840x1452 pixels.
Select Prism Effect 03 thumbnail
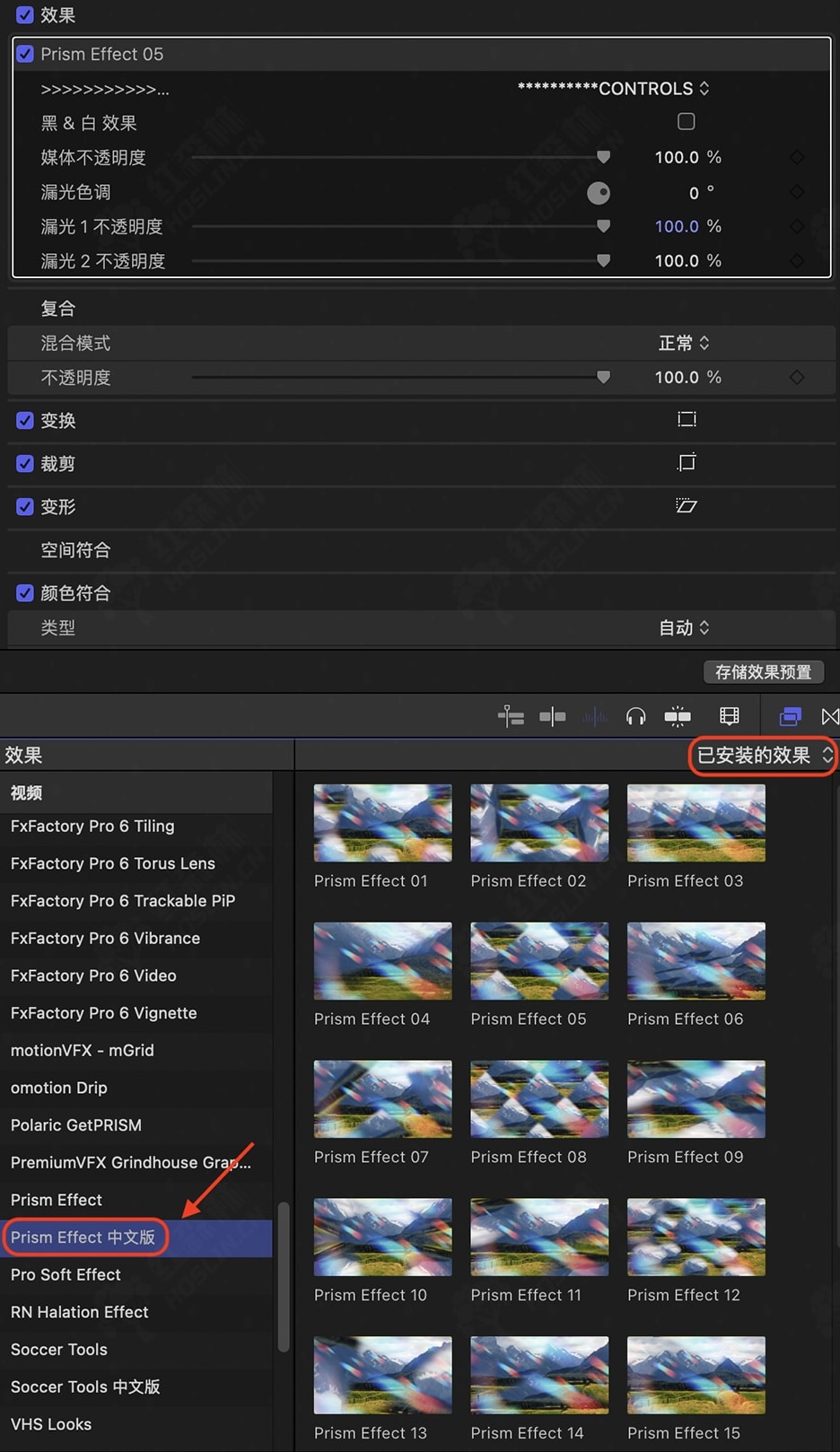point(696,823)
